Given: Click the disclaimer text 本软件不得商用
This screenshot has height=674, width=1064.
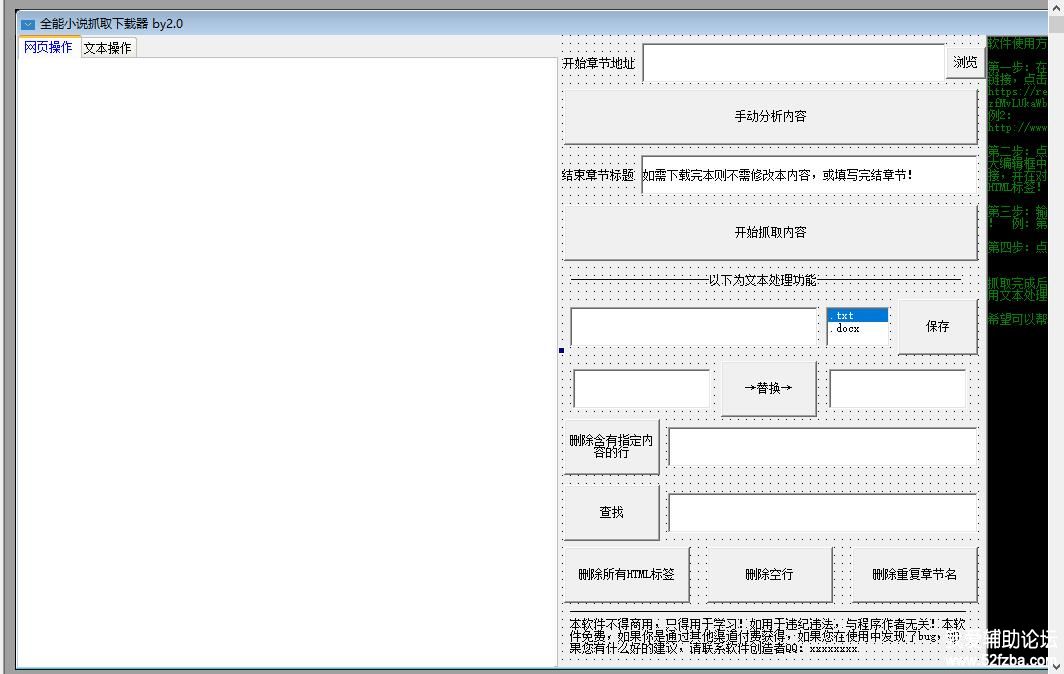Looking at the screenshot, I should coord(767,636).
